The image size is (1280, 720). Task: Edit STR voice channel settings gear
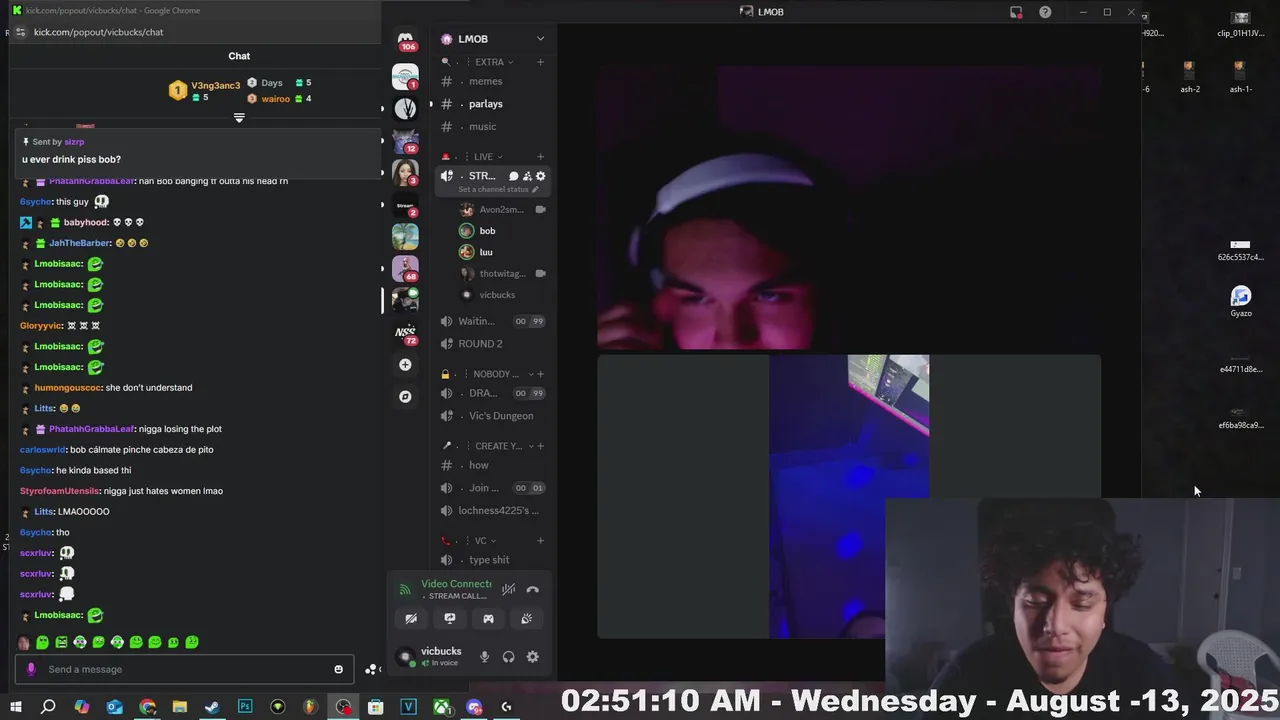tap(541, 176)
